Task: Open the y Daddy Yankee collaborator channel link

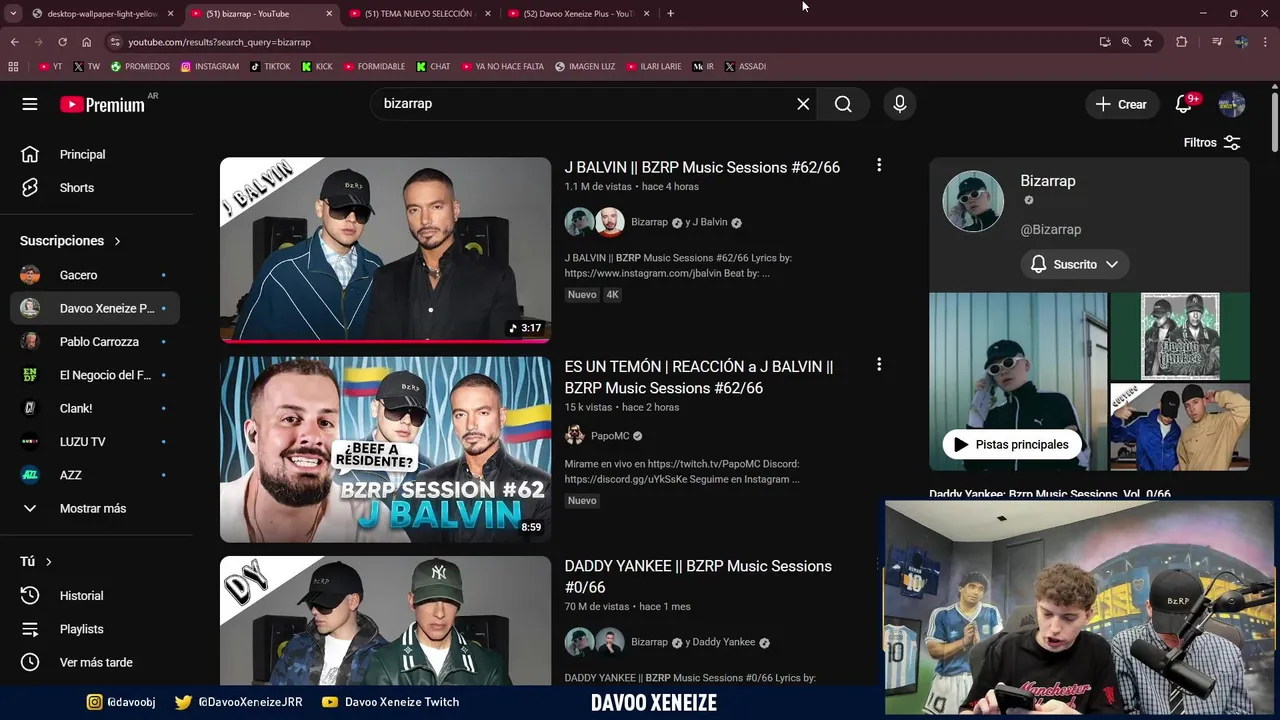Action: point(724,642)
